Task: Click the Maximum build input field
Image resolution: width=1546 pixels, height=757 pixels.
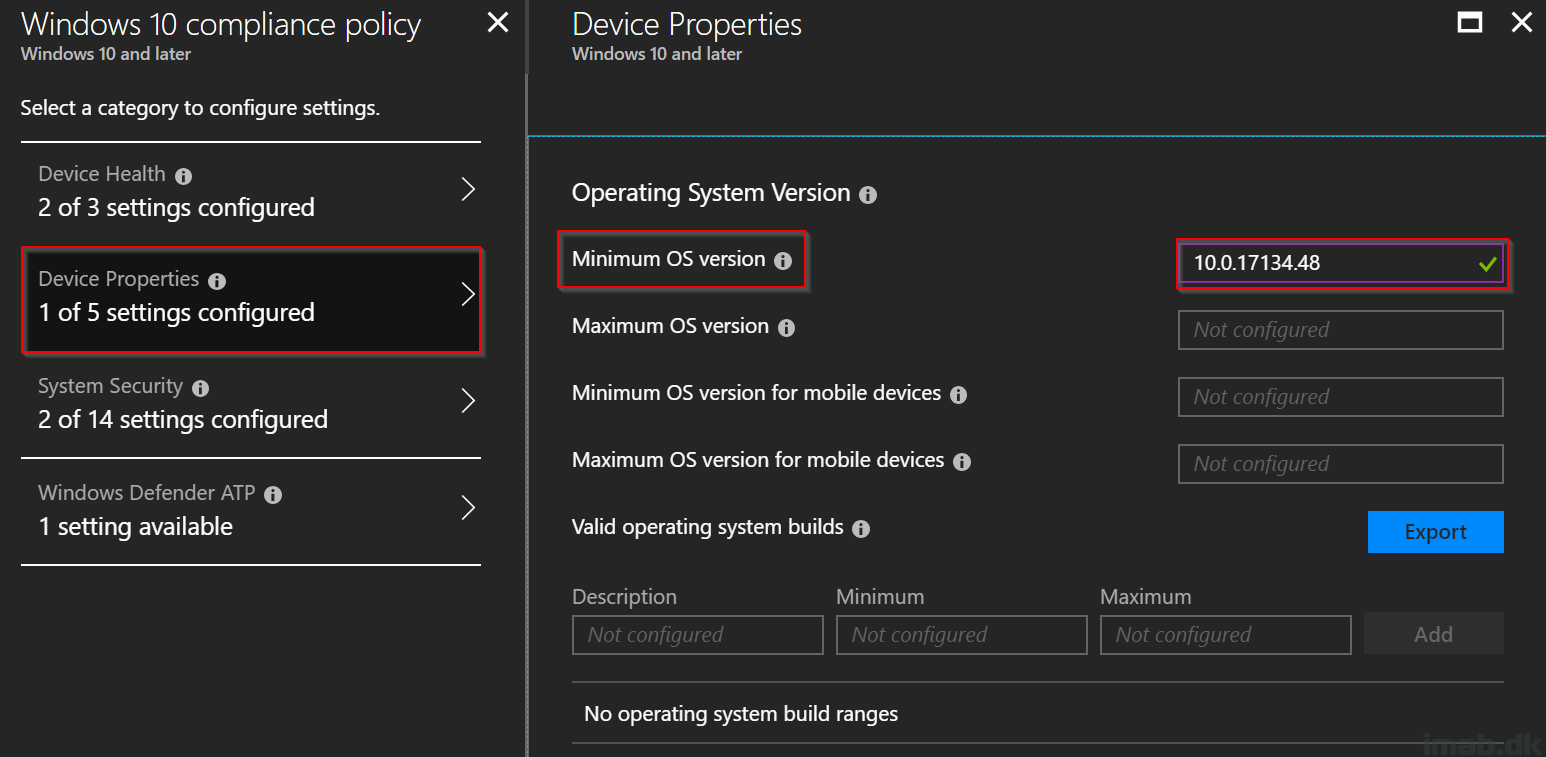Action: [1226, 635]
